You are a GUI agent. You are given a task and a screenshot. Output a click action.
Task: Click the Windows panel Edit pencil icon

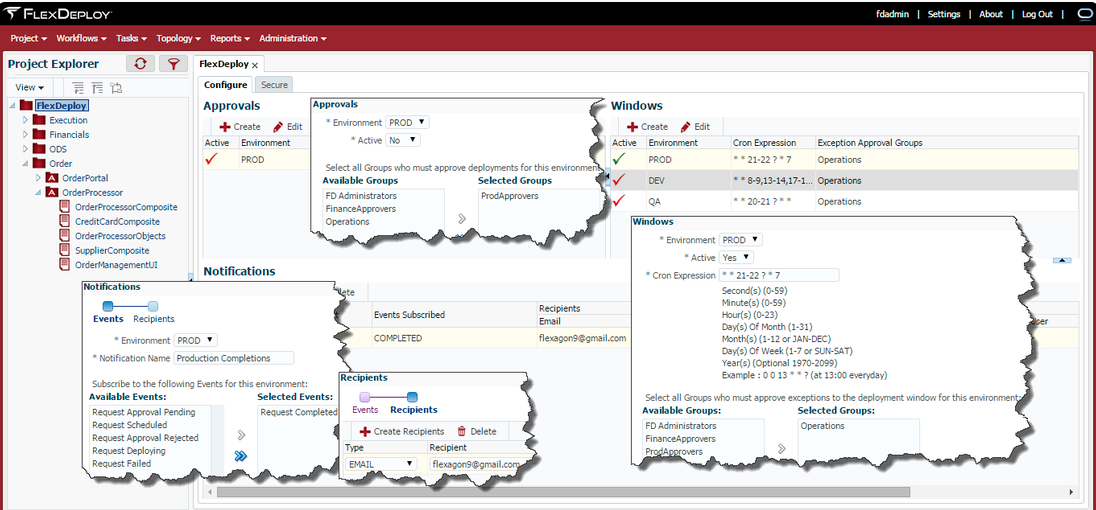pos(685,127)
